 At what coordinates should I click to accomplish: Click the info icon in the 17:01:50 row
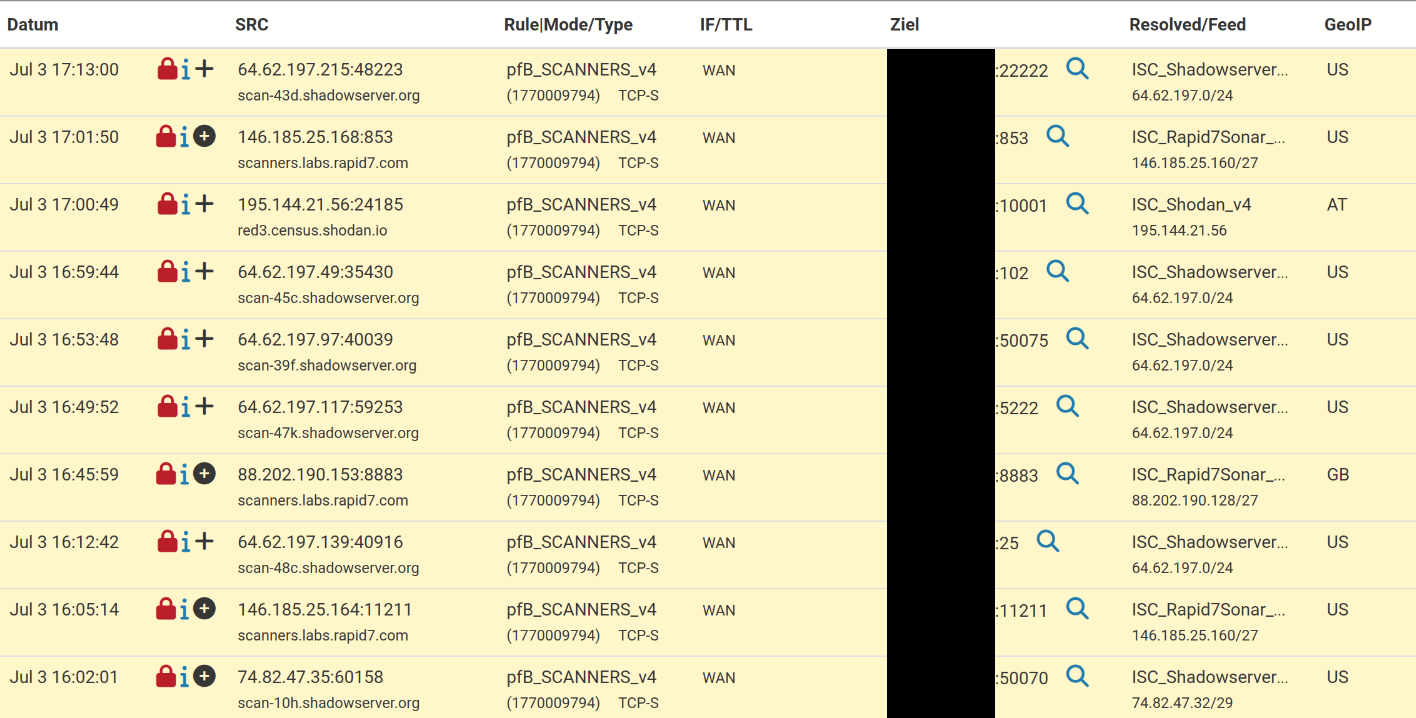[185, 137]
